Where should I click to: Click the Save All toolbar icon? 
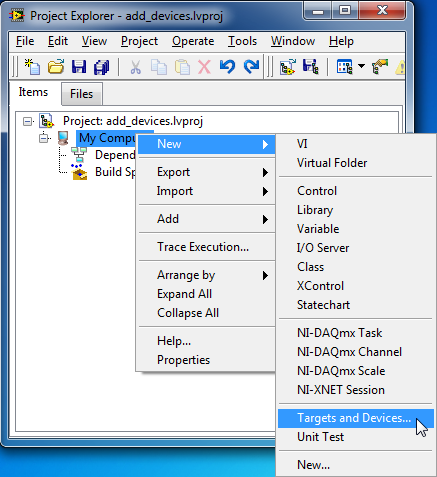(x=101, y=67)
